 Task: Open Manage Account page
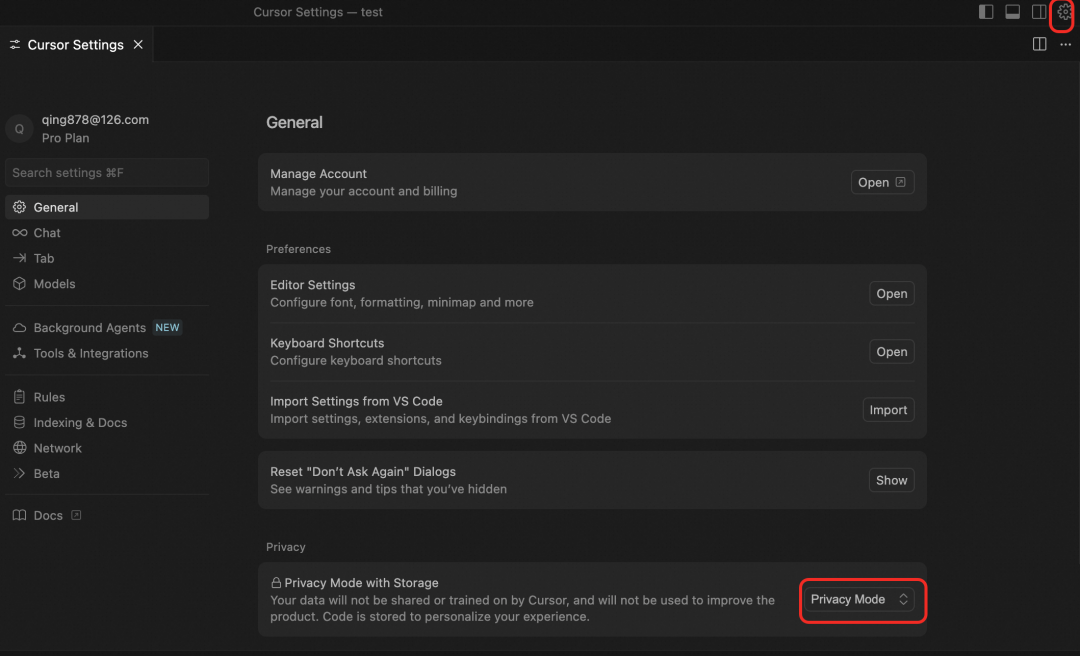pos(882,182)
